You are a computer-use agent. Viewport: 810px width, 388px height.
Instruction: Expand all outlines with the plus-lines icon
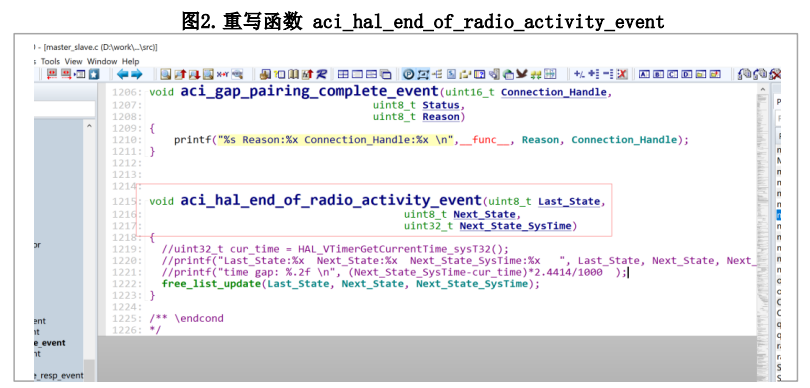[594, 74]
